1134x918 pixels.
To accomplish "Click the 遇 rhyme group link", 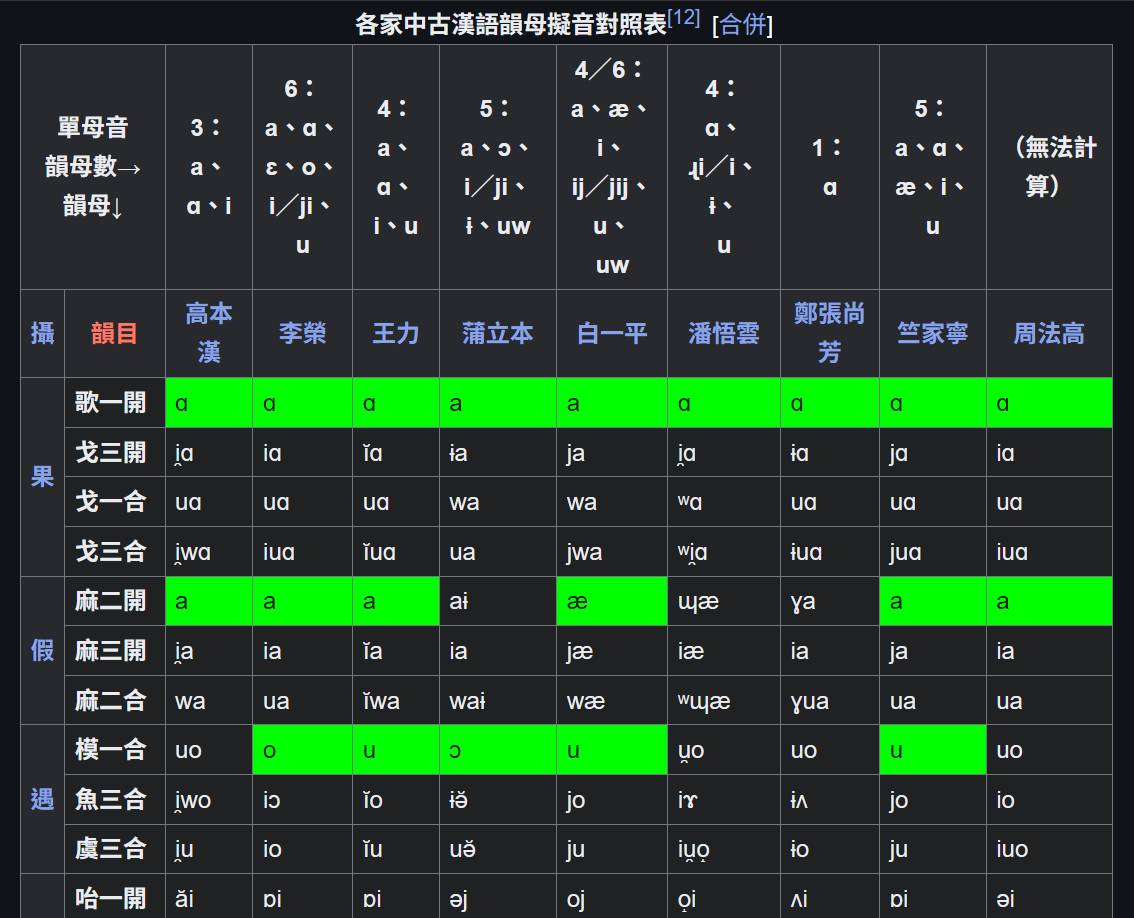I will pyautogui.click(x=42, y=799).
